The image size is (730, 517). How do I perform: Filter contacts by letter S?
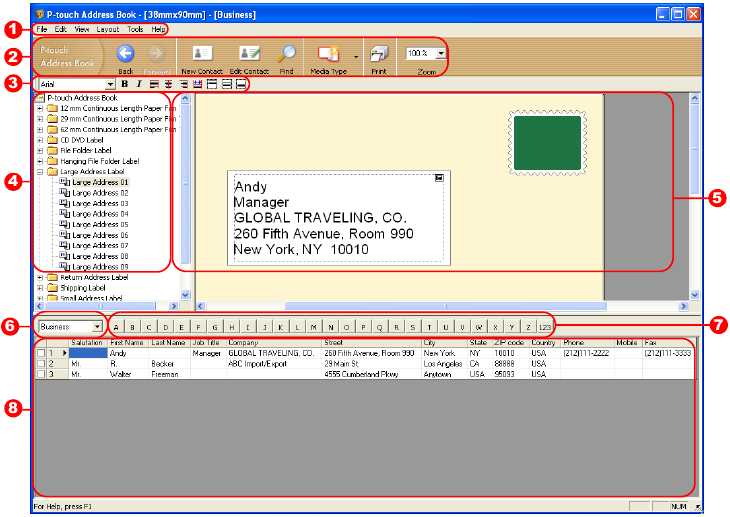[412, 327]
